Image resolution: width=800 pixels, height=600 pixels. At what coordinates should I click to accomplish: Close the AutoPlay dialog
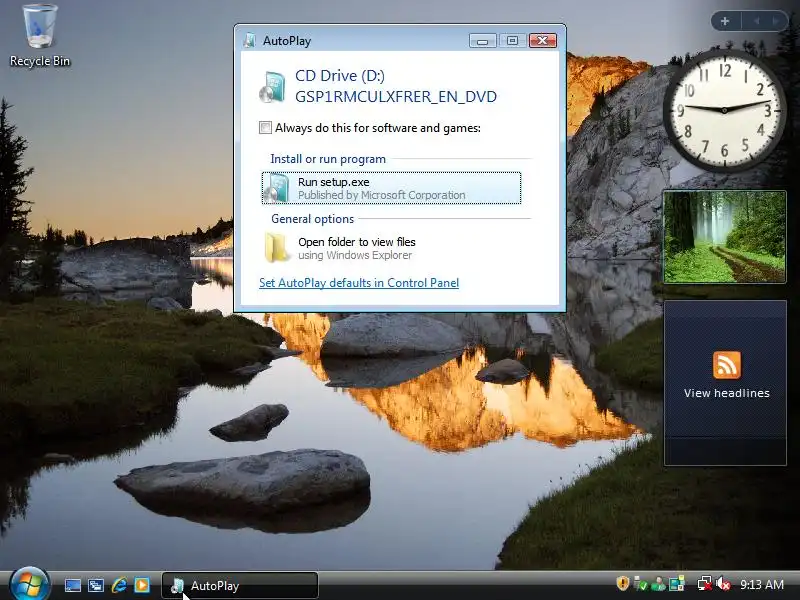[x=542, y=40]
